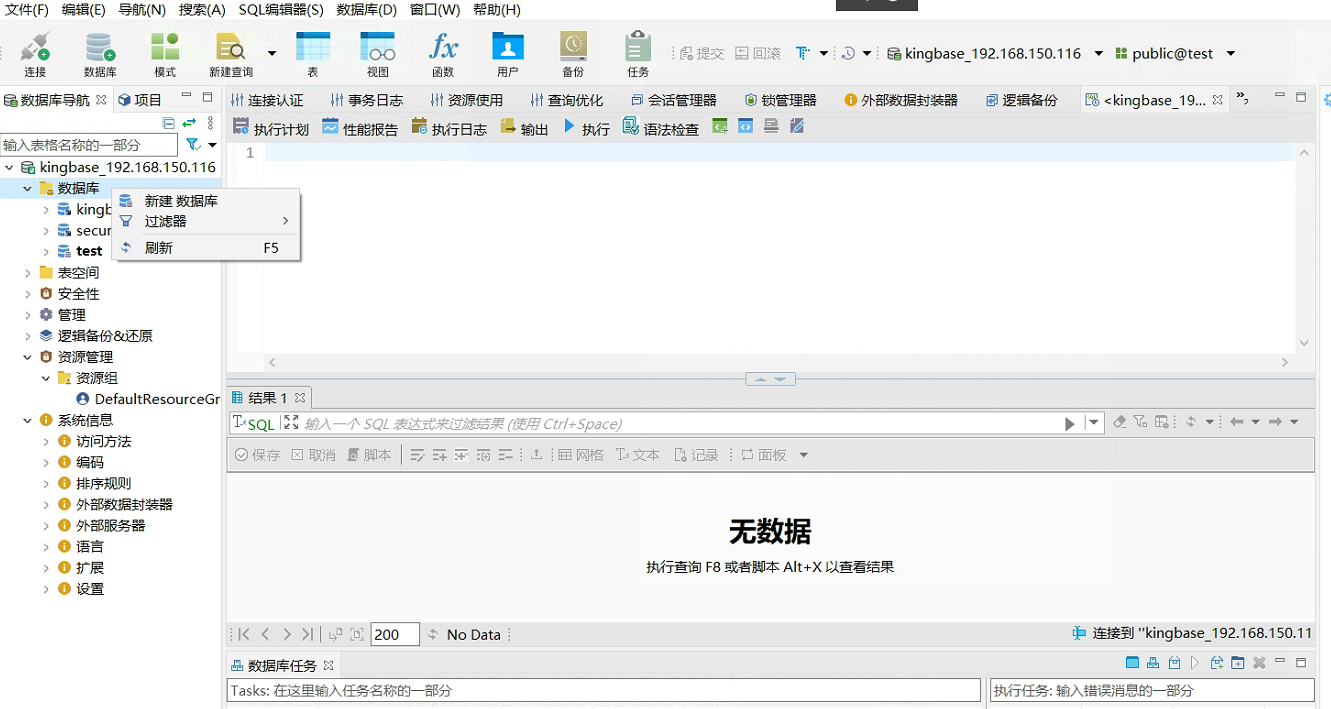Expand the 表空间 tree node

pyautogui.click(x=28, y=273)
